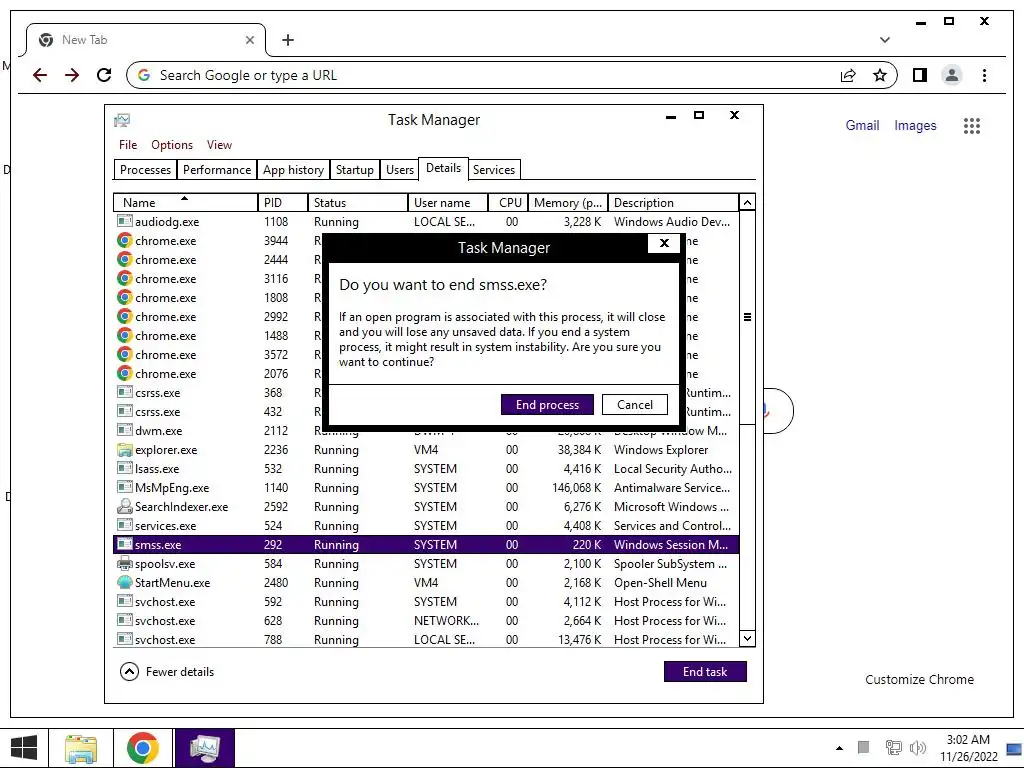Click the Task Manager title bar icon
This screenshot has width=1024, height=768.
pyautogui.click(x=122, y=120)
